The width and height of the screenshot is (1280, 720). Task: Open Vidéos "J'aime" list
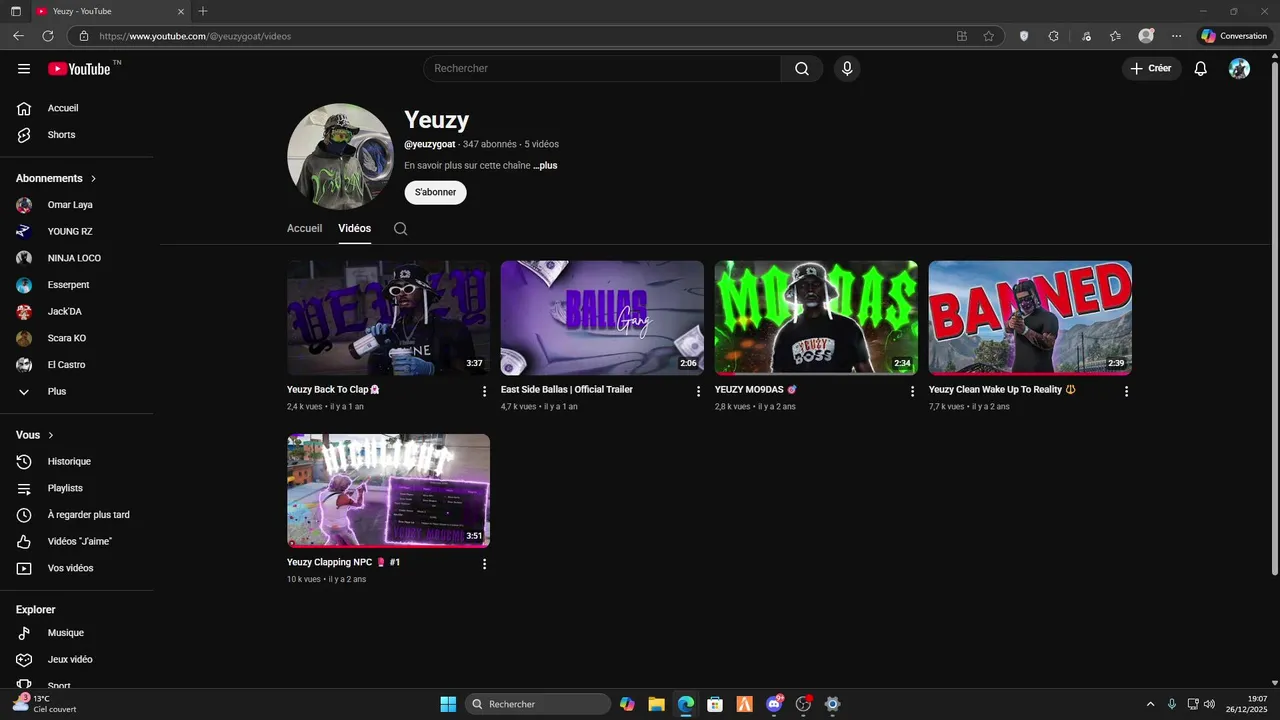point(77,542)
